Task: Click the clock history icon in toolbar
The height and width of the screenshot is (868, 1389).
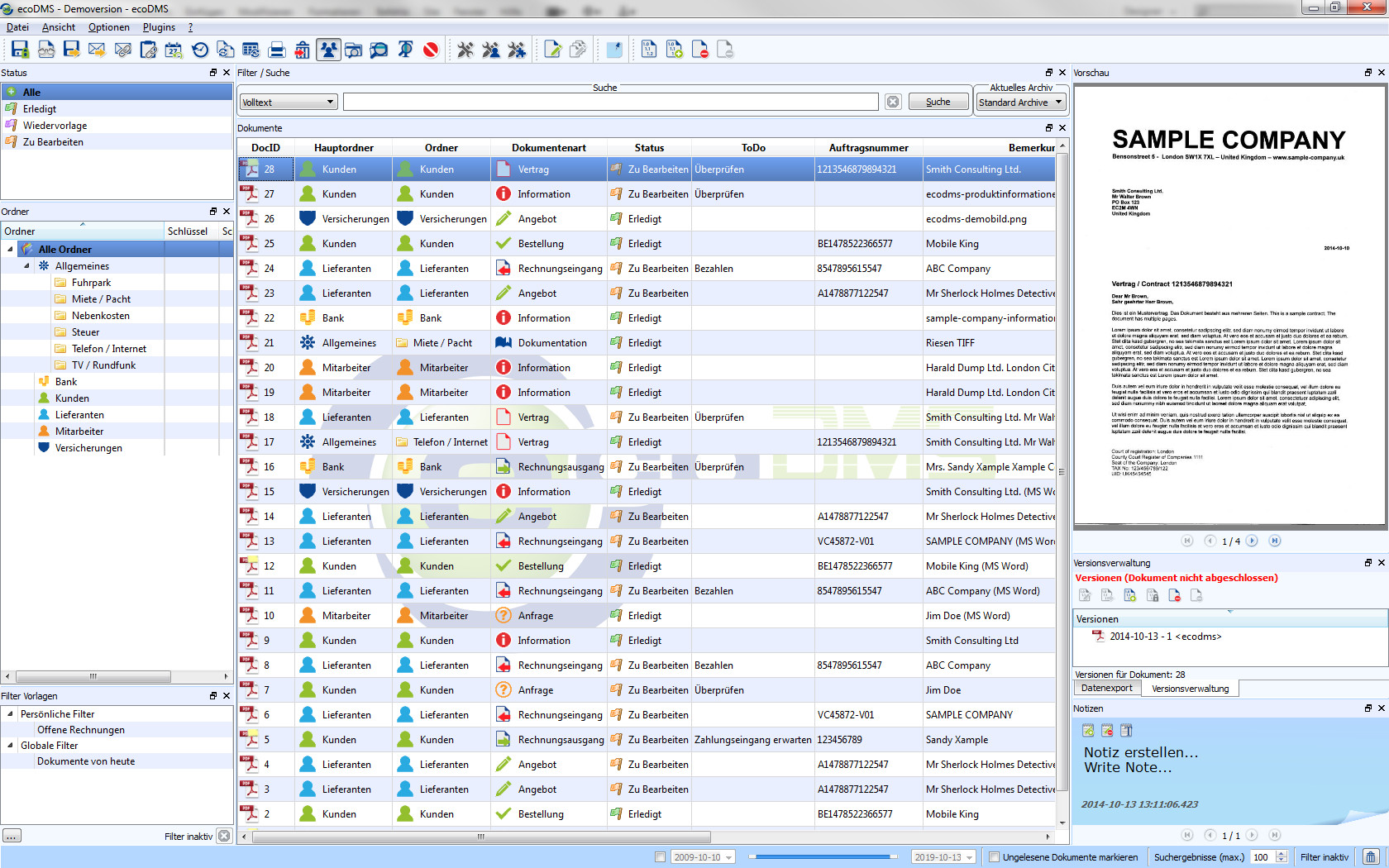Action: point(200,50)
